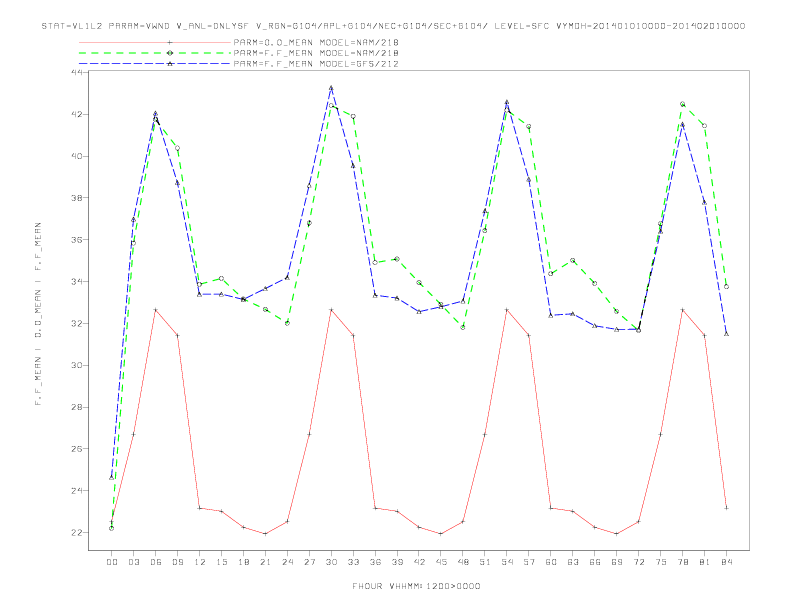Click x-axis tick label 69
This screenshot has width=792, height=612.
(617, 562)
